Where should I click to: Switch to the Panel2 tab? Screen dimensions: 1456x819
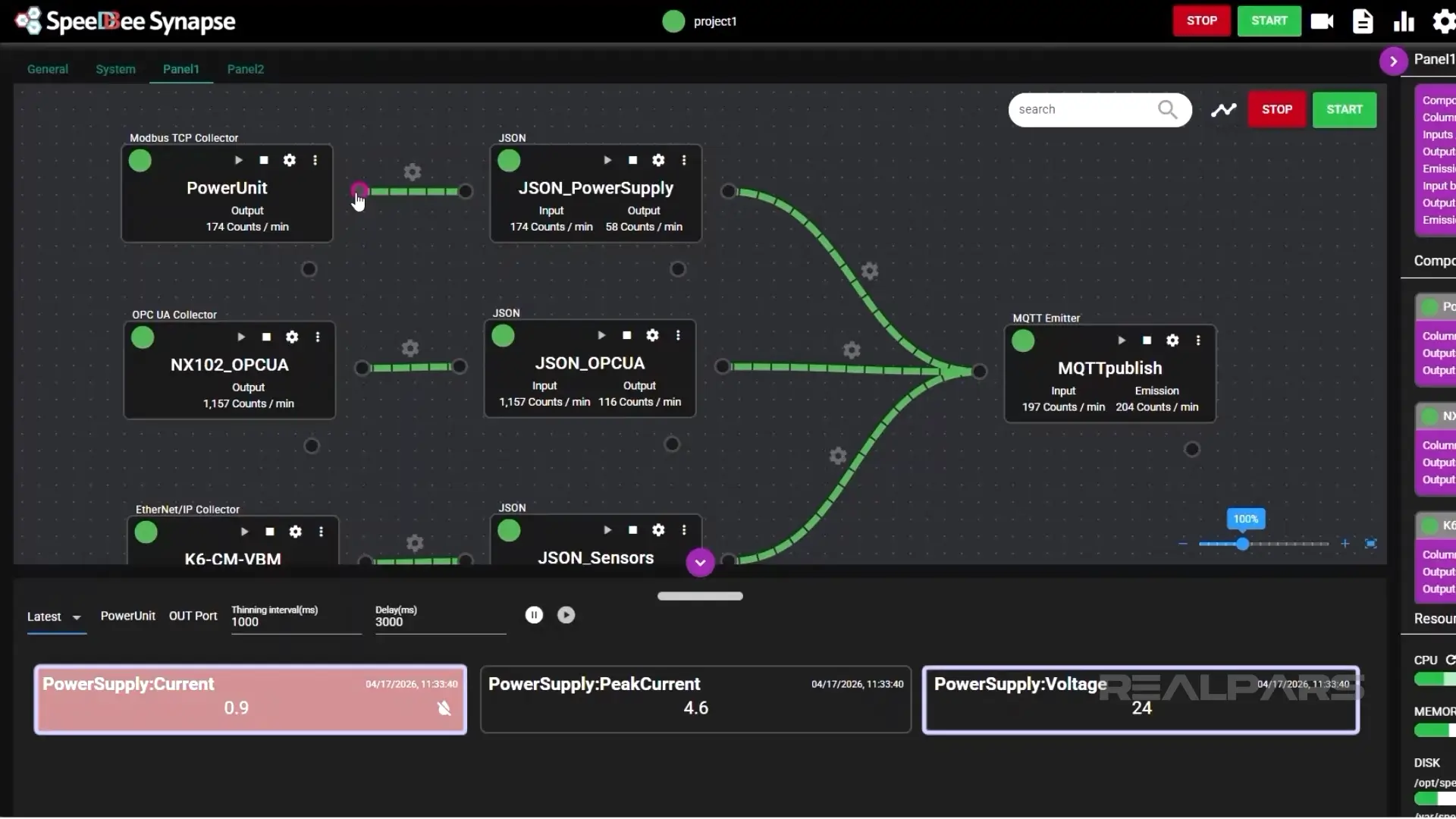click(246, 69)
